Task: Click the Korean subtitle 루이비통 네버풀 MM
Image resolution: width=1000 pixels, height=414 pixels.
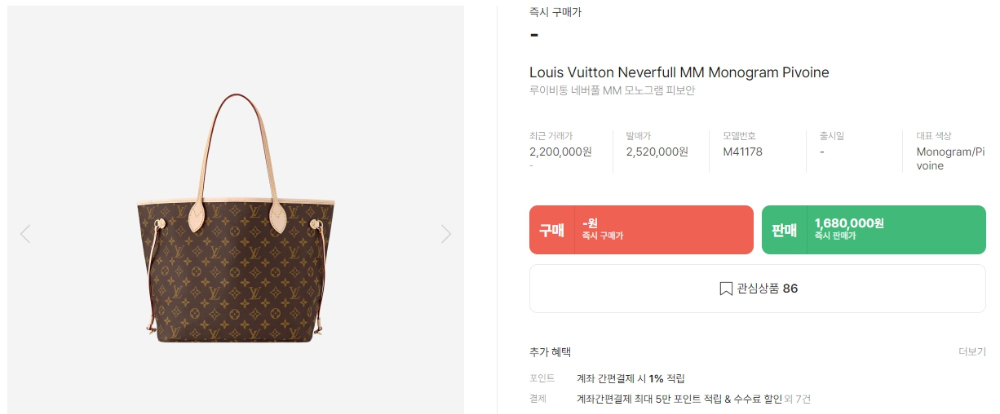Action: click(x=612, y=91)
